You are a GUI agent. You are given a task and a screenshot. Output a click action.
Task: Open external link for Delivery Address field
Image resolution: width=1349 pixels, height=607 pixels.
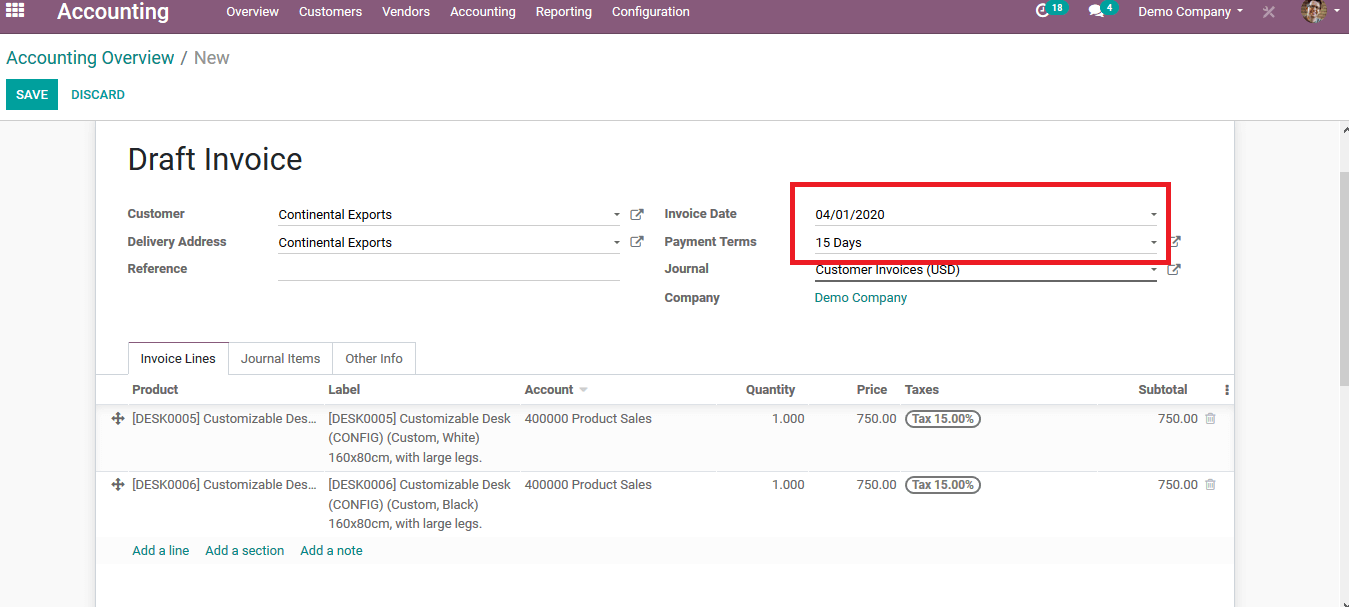[637, 242]
